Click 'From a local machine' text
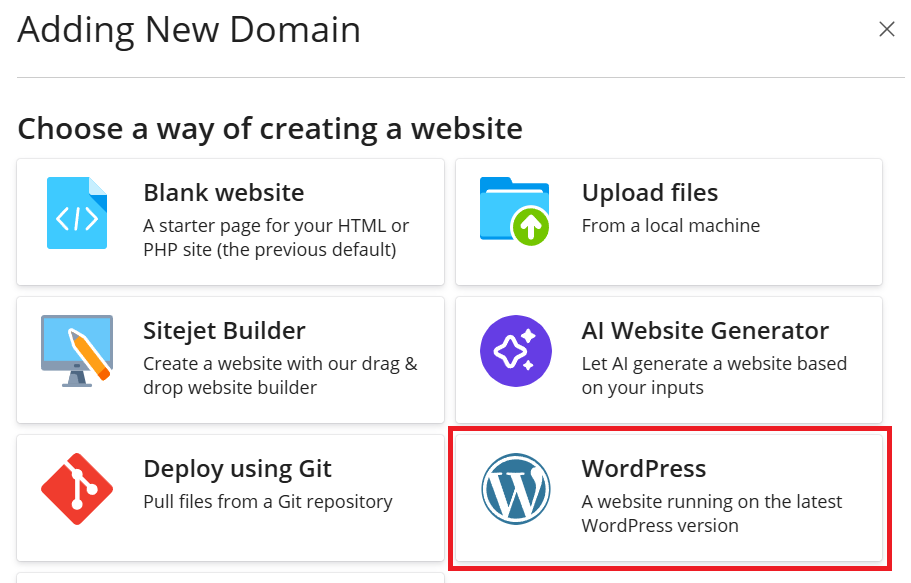Image resolution: width=911 pixels, height=583 pixels. [x=671, y=226]
